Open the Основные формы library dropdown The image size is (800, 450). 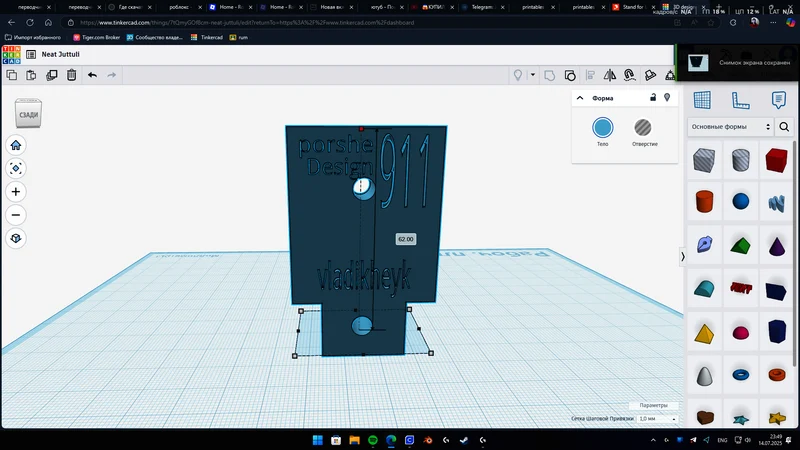[730, 127]
